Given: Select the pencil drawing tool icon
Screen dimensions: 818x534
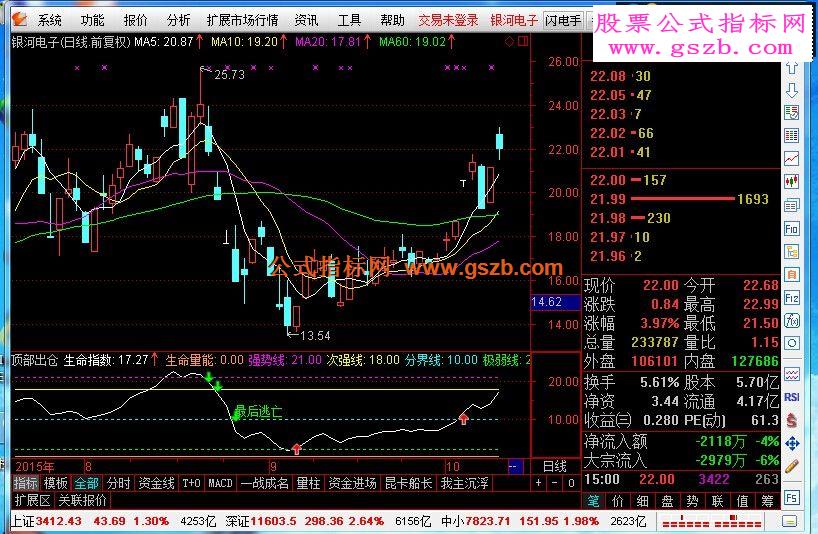Looking at the screenshot, I should 792,466.
